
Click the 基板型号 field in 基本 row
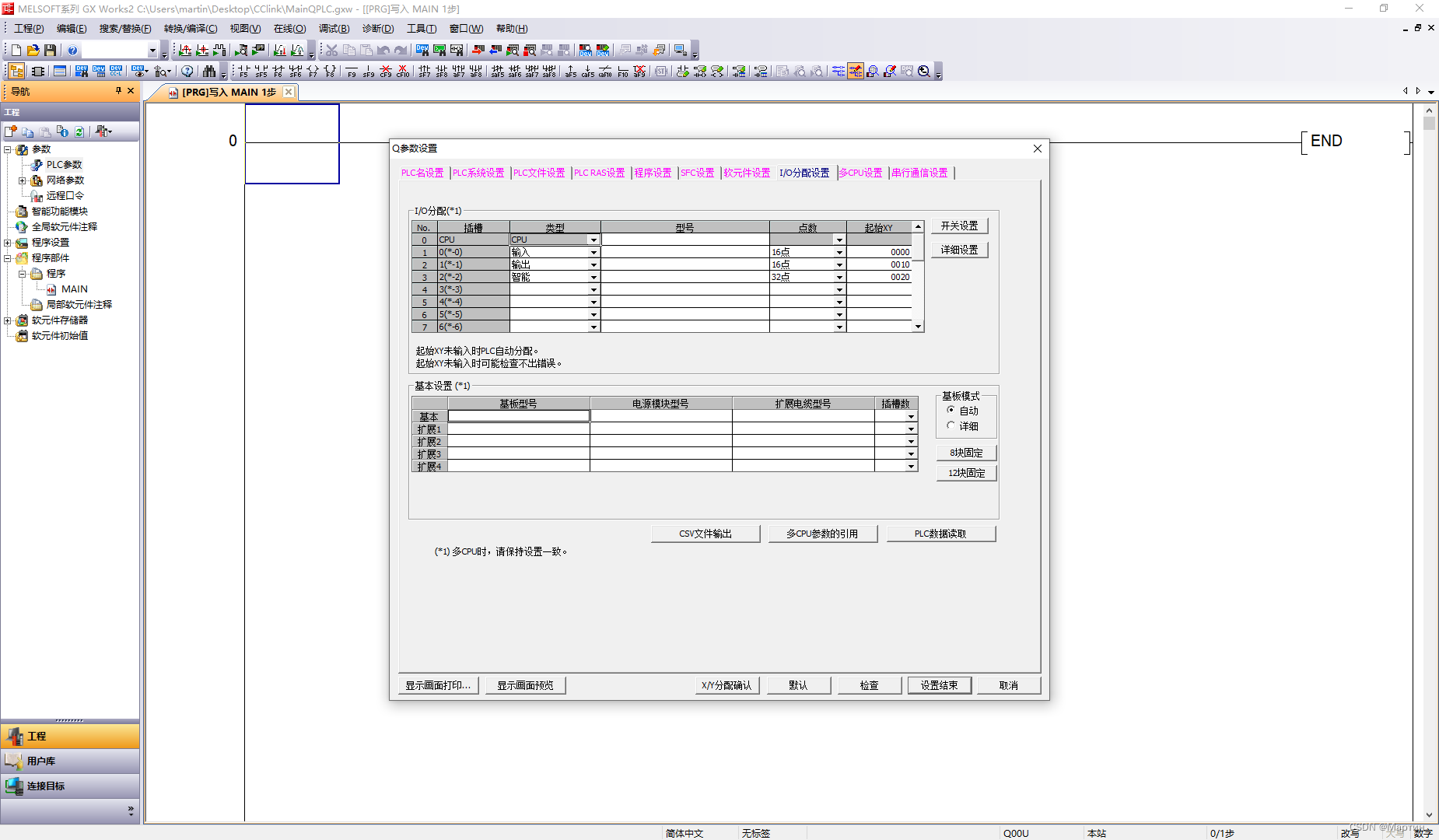(x=519, y=417)
